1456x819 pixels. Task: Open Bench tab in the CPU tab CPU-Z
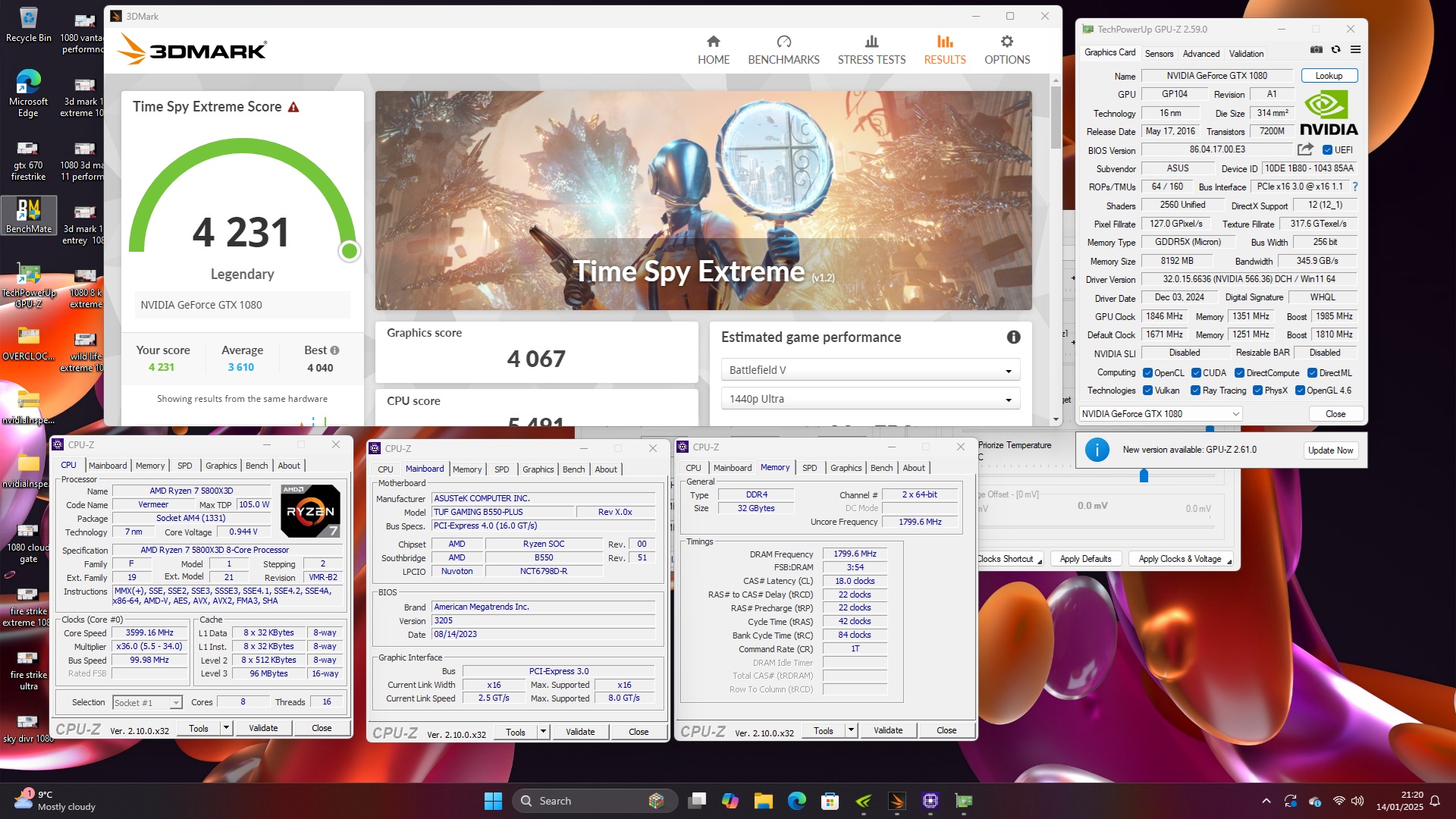point(256,466)
